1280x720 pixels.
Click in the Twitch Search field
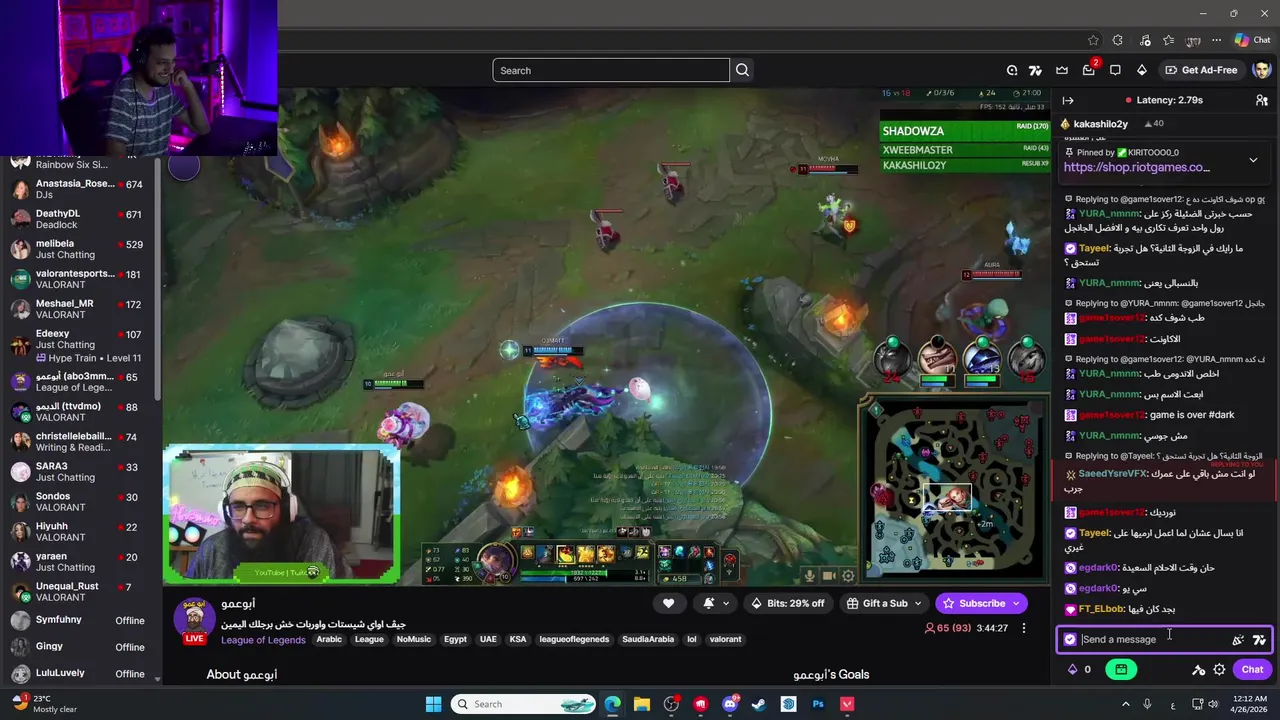click(x=611, y=70)
